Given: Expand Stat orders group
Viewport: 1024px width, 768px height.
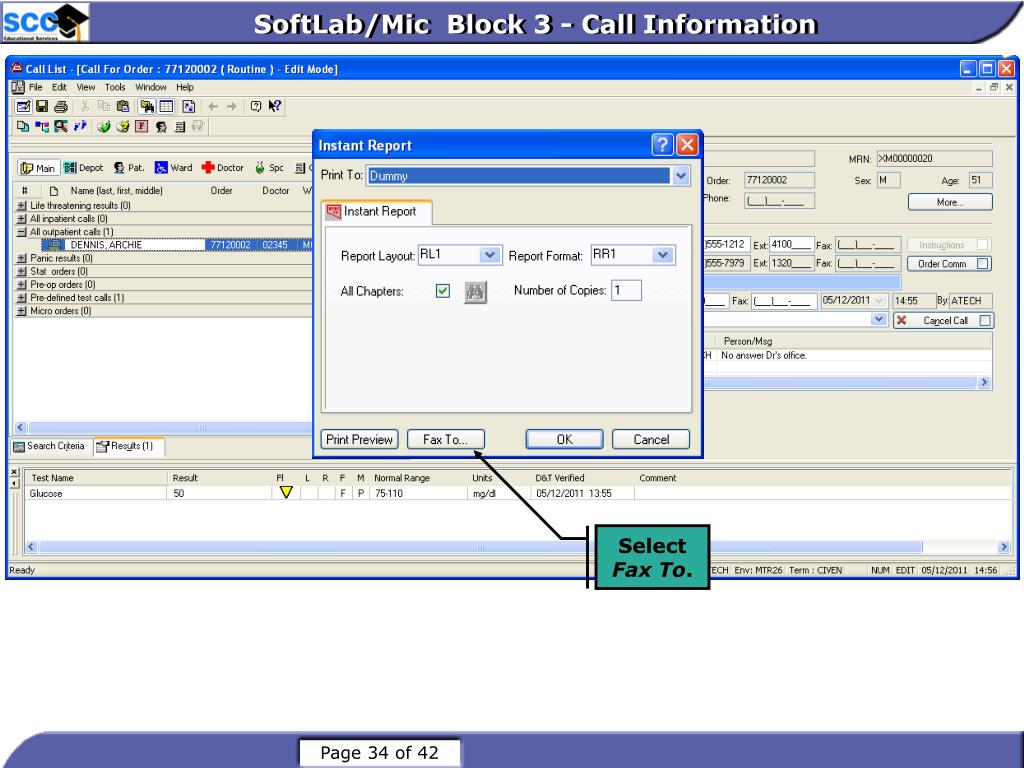Looking at the screenshot, I should (x=22, y=271).
